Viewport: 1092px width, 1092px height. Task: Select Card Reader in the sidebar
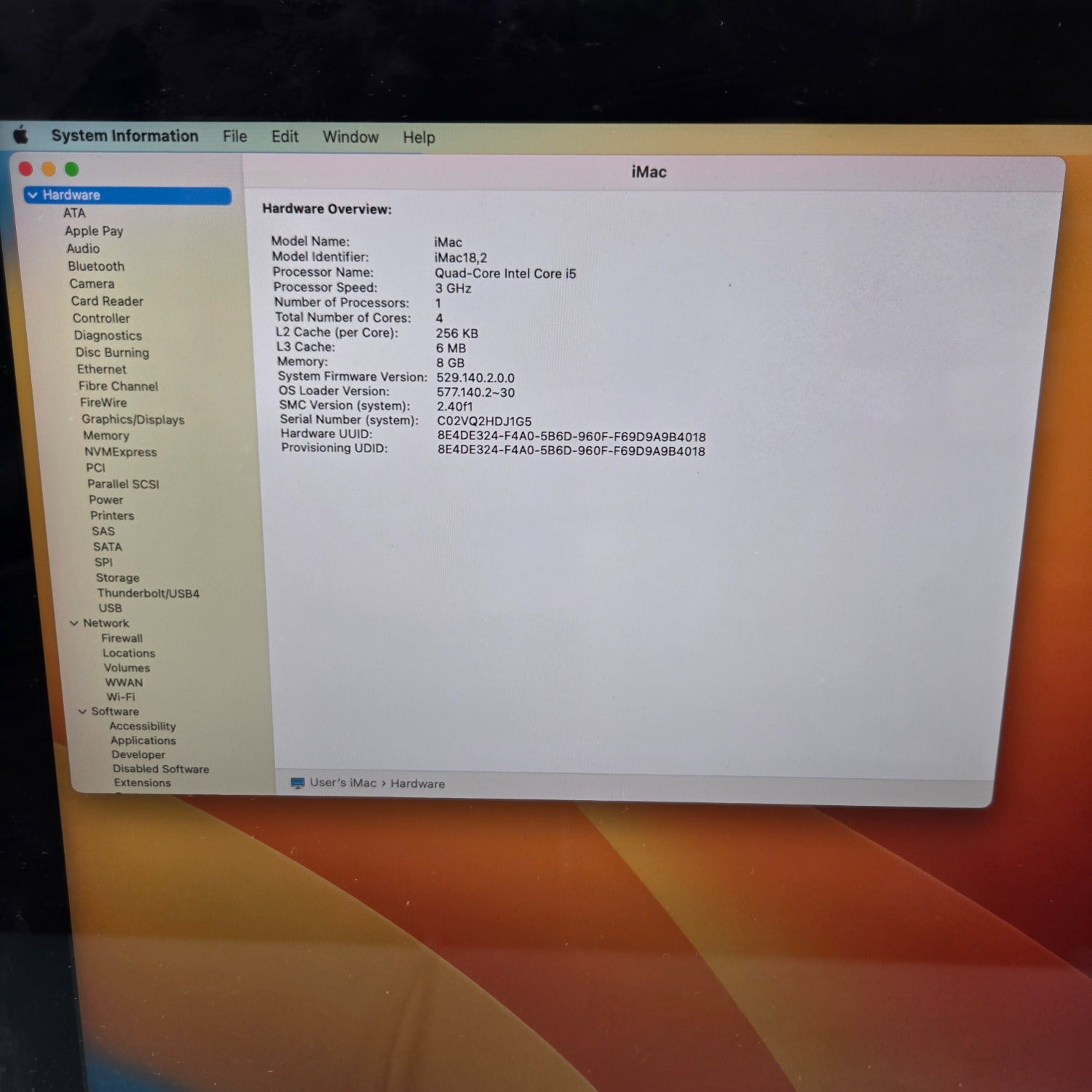tap(107, 301)
